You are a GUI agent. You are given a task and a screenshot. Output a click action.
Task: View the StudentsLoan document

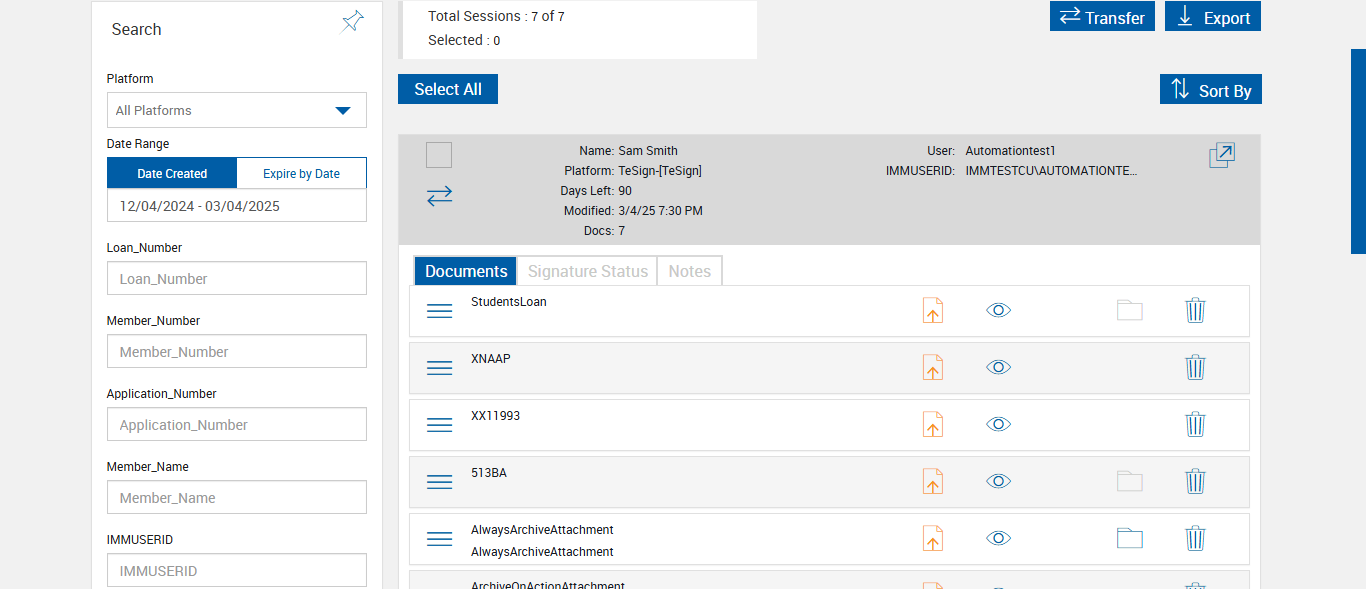(998, 310)
